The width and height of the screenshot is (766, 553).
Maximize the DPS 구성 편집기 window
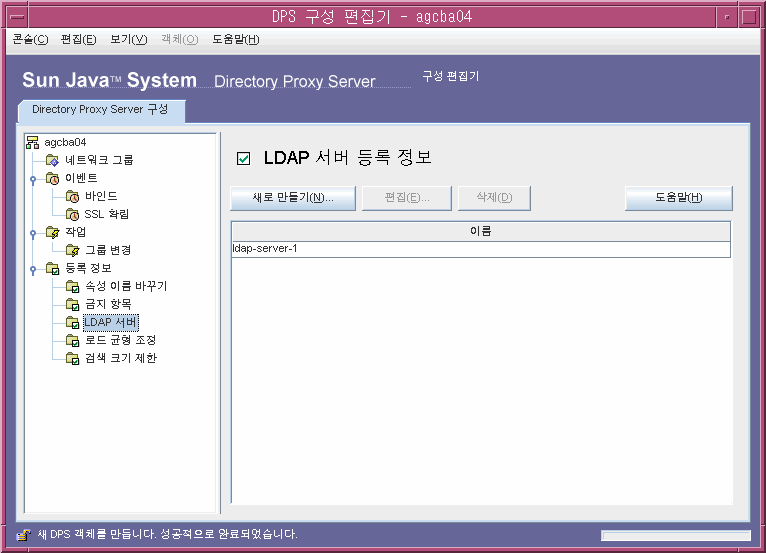pos(749,17)
